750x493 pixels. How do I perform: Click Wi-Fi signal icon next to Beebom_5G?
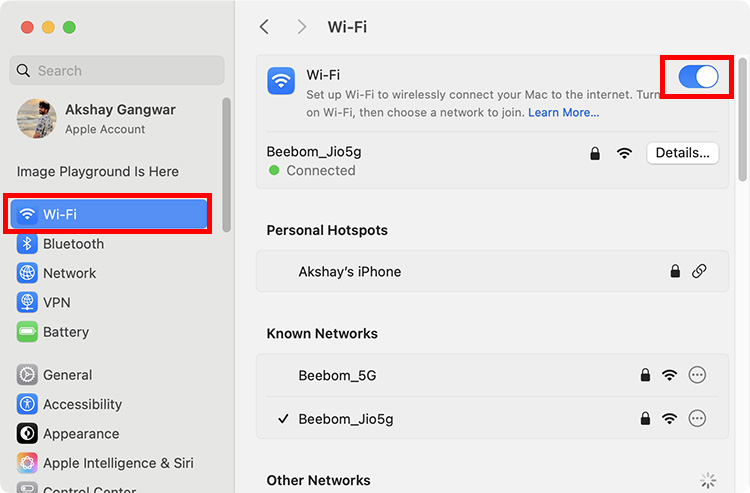(670, 375)
